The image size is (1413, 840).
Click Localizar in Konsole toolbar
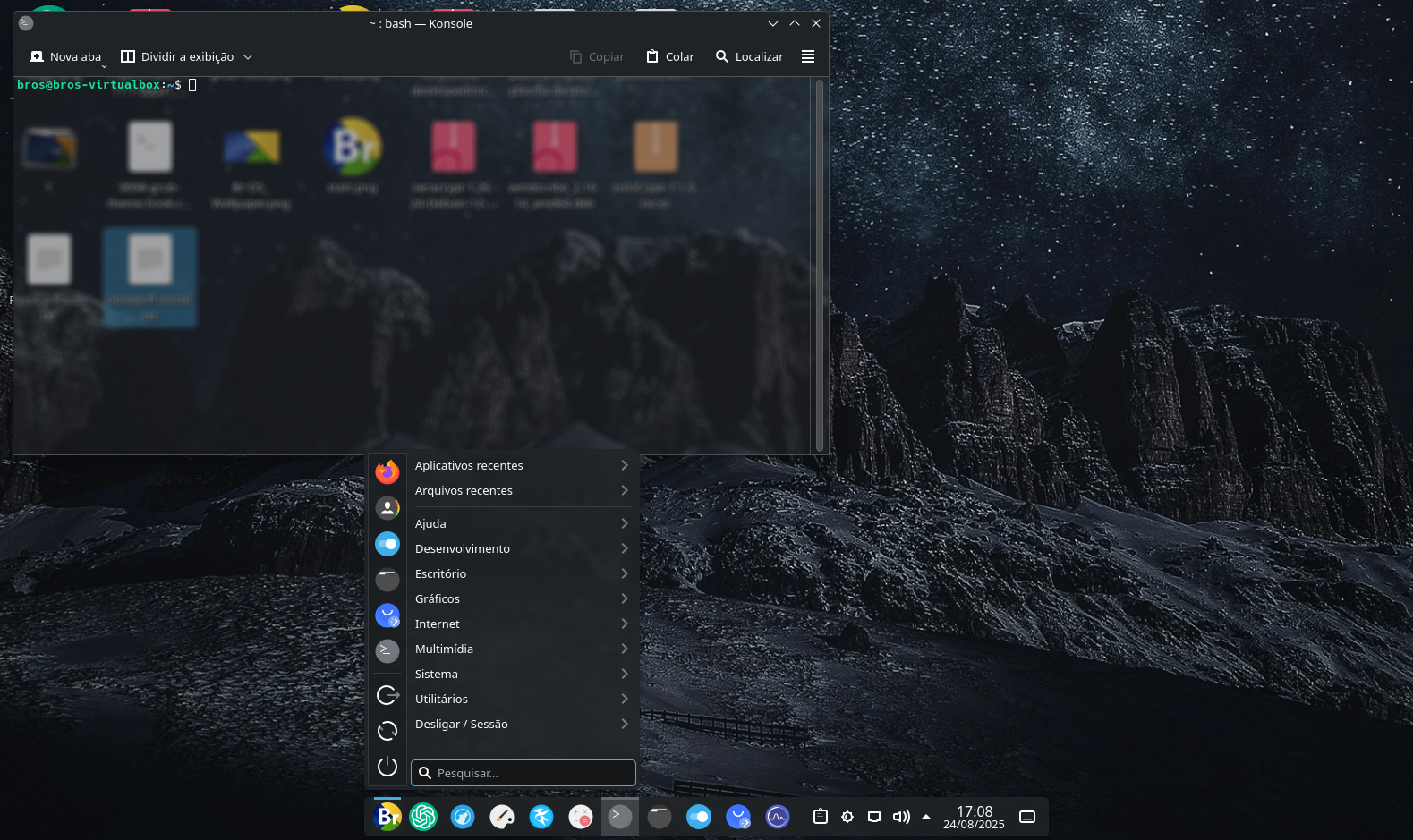point(749,56)
